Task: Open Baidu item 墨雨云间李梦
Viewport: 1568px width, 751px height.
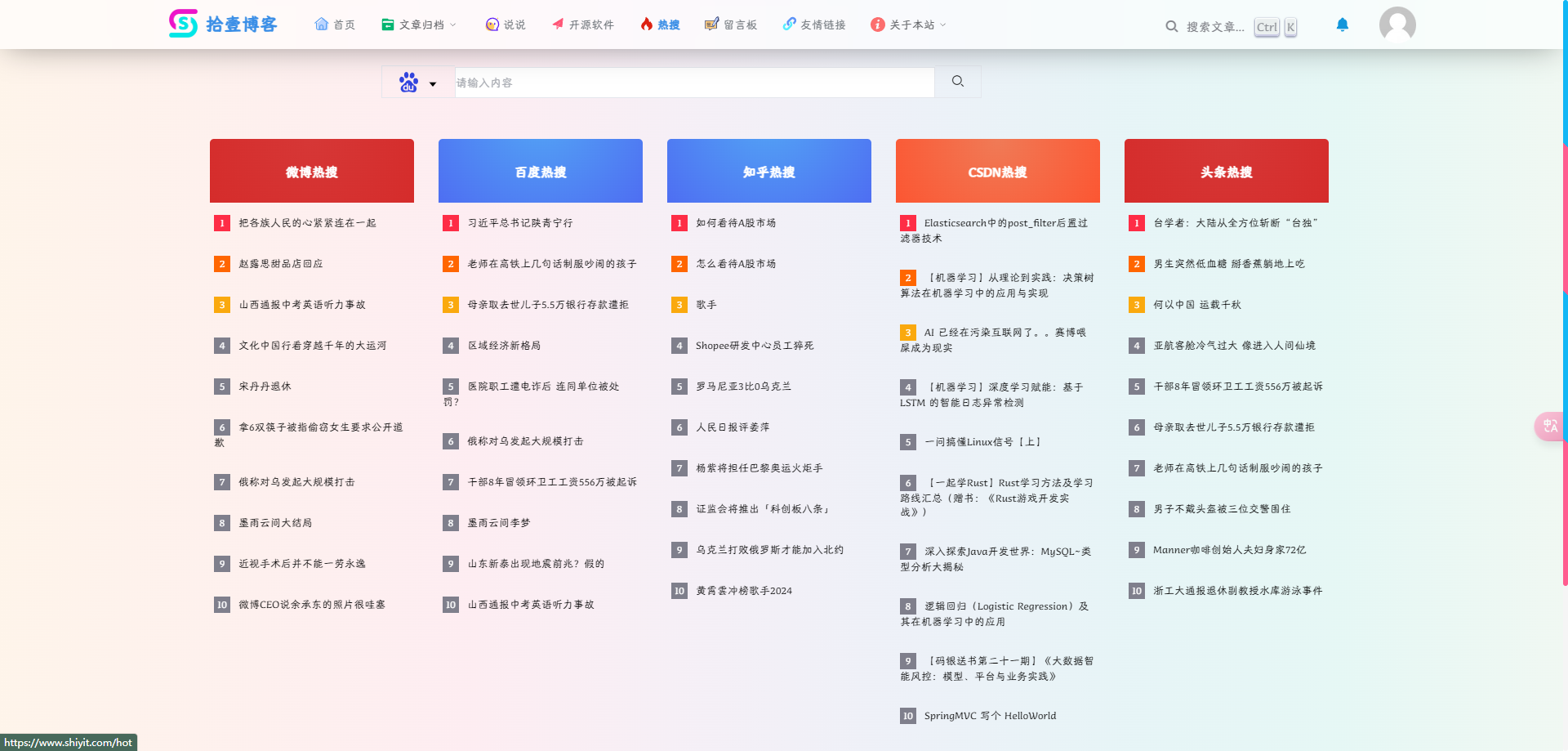Action: (499, 523)
